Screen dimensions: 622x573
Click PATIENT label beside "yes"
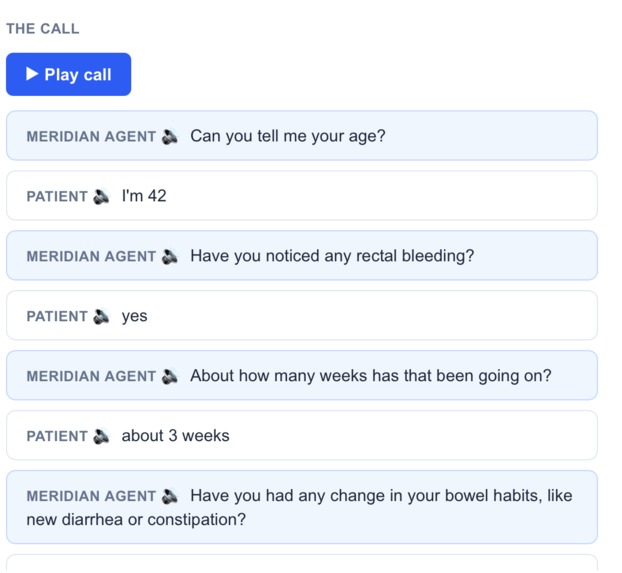57,317
